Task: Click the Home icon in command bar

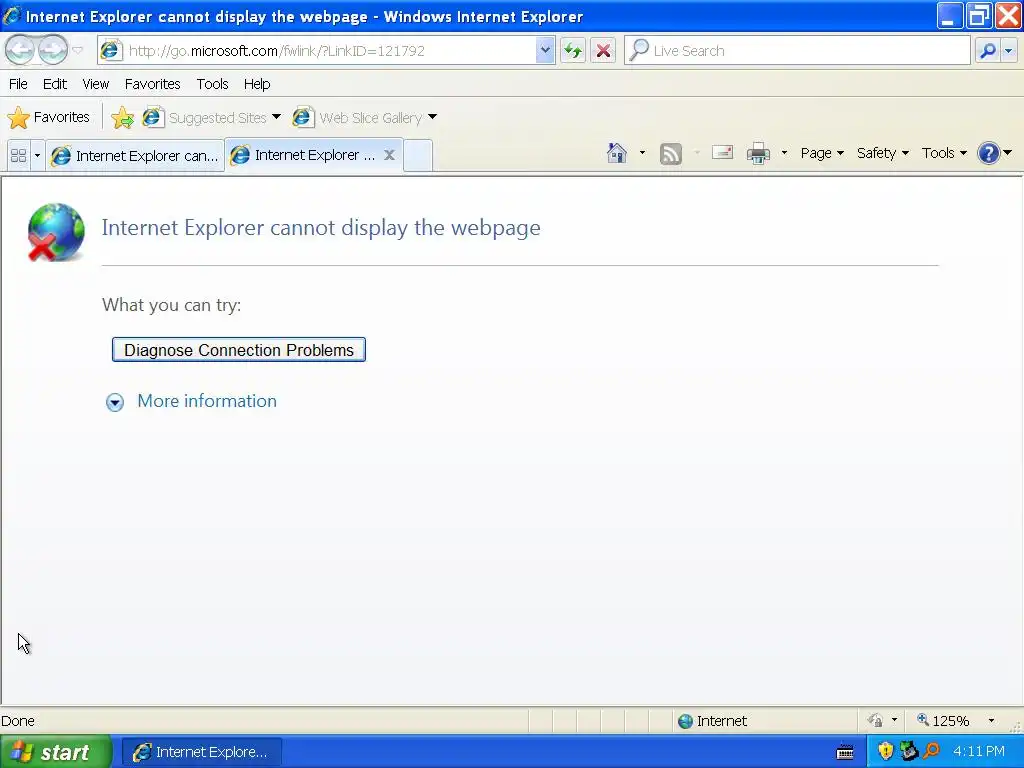Action: [616, 153]
